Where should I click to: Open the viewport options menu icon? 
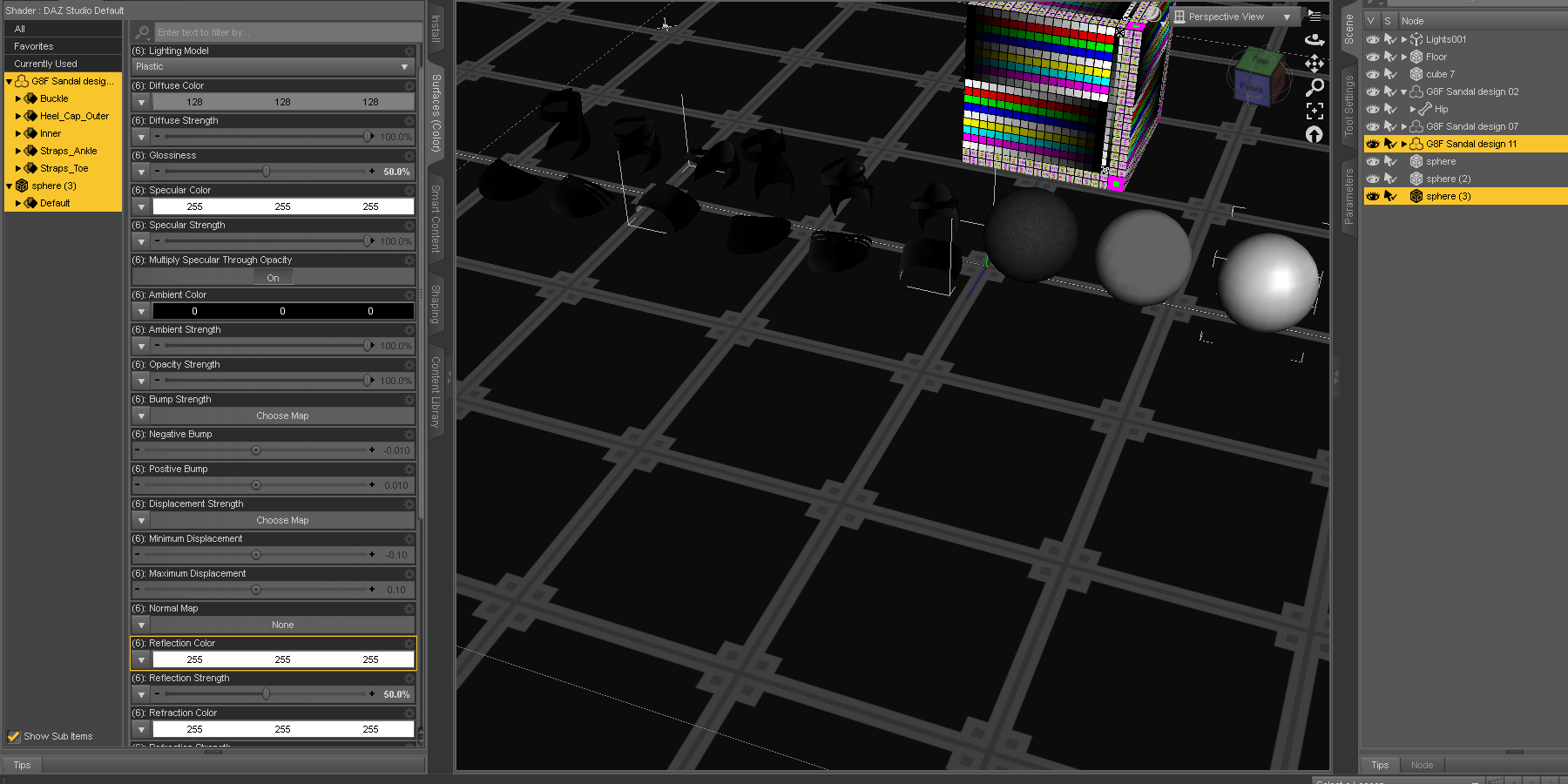1315,16
